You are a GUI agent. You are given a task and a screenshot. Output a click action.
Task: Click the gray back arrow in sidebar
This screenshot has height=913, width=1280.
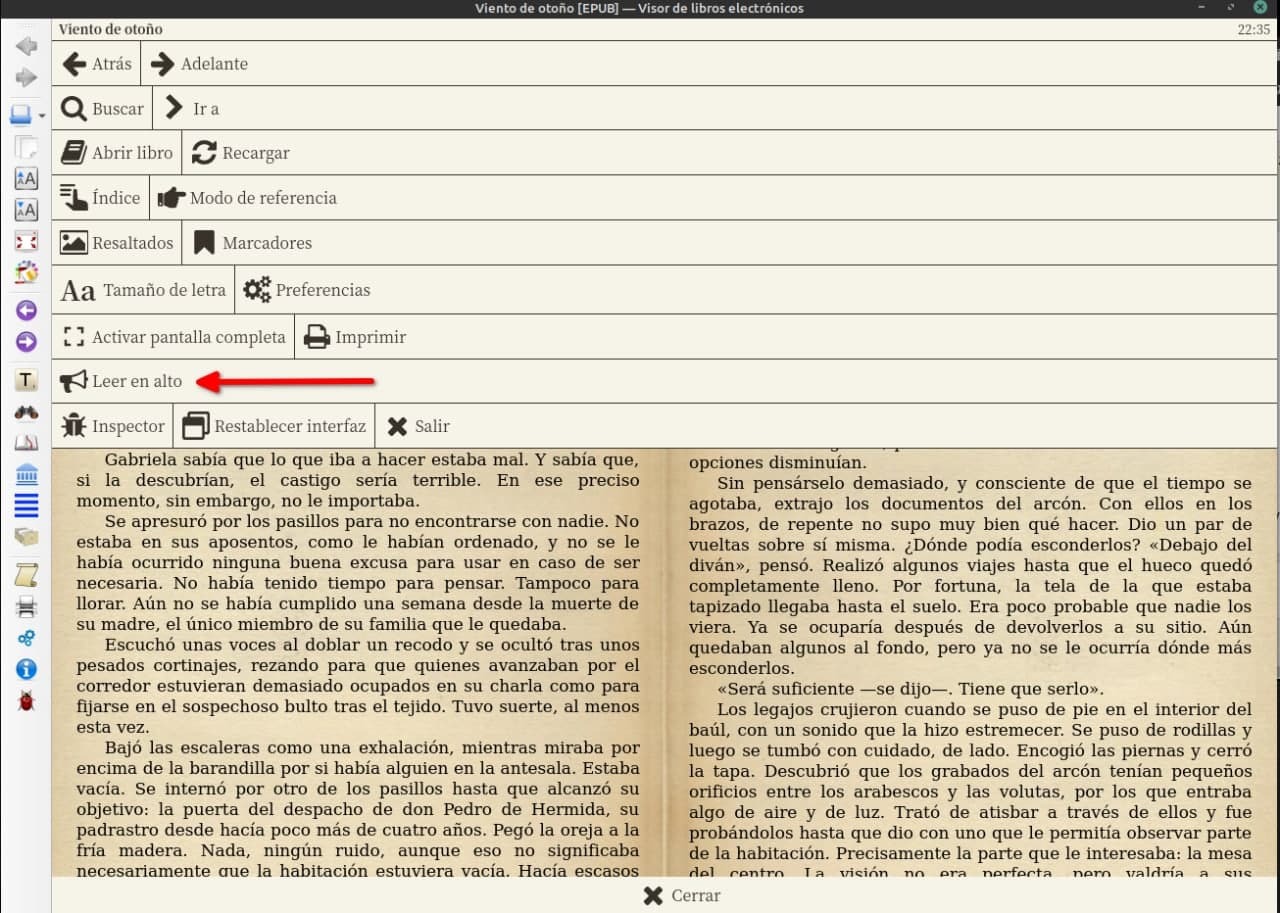tap(26, 46)
